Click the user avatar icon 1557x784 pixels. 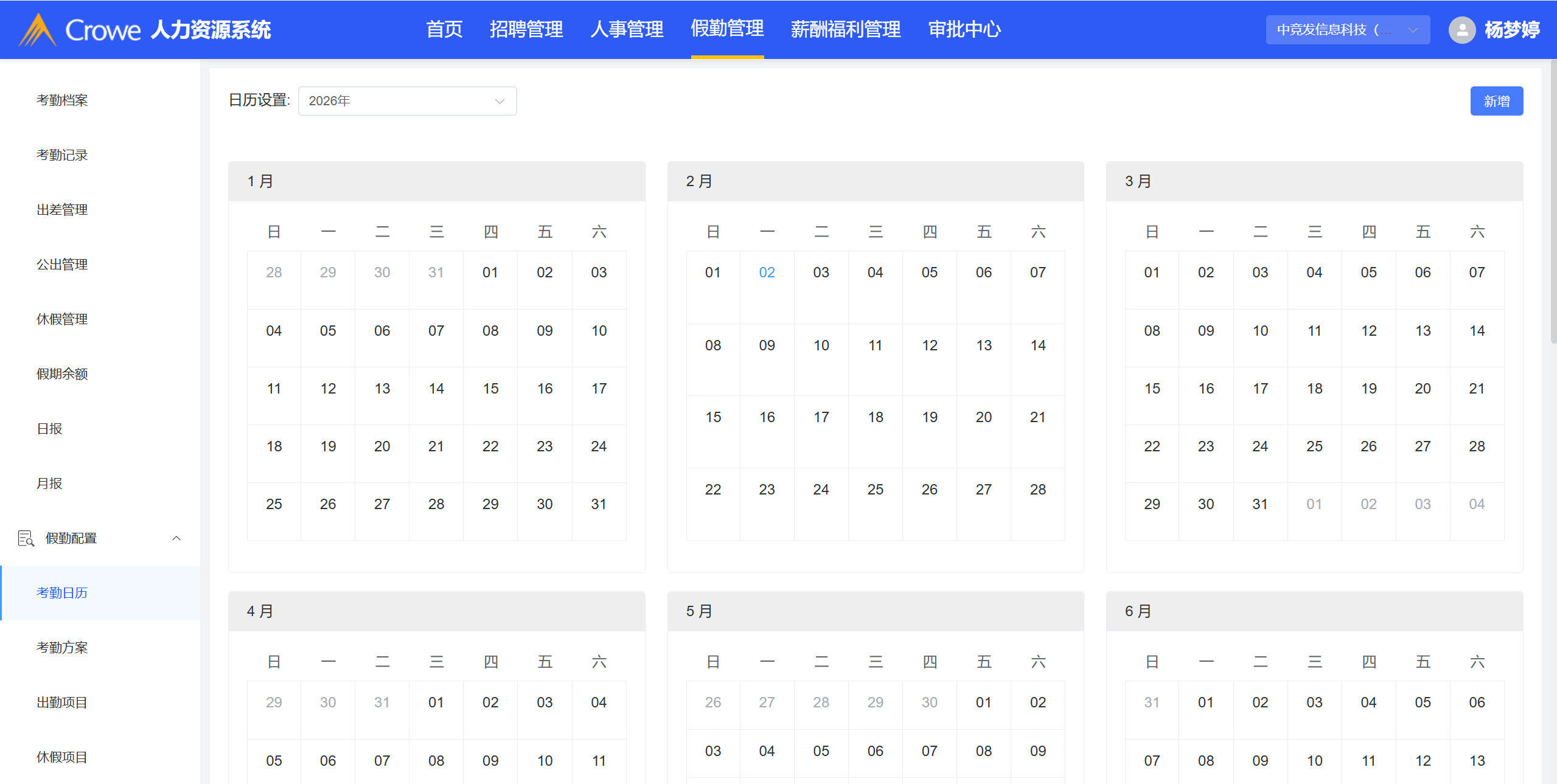click(x=1461, y=30)
